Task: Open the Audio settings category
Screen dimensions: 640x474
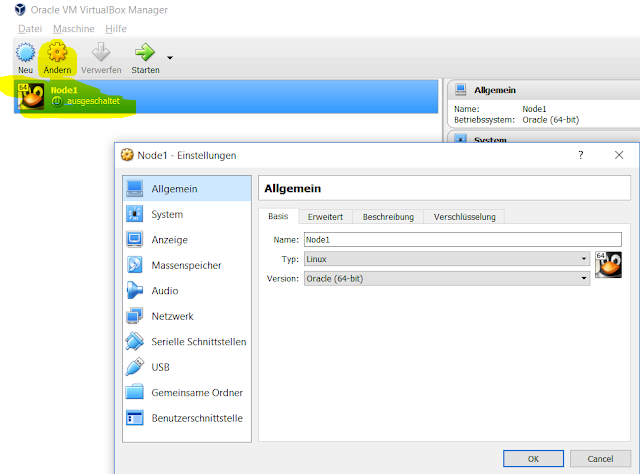Action: (x=187, y=290)
